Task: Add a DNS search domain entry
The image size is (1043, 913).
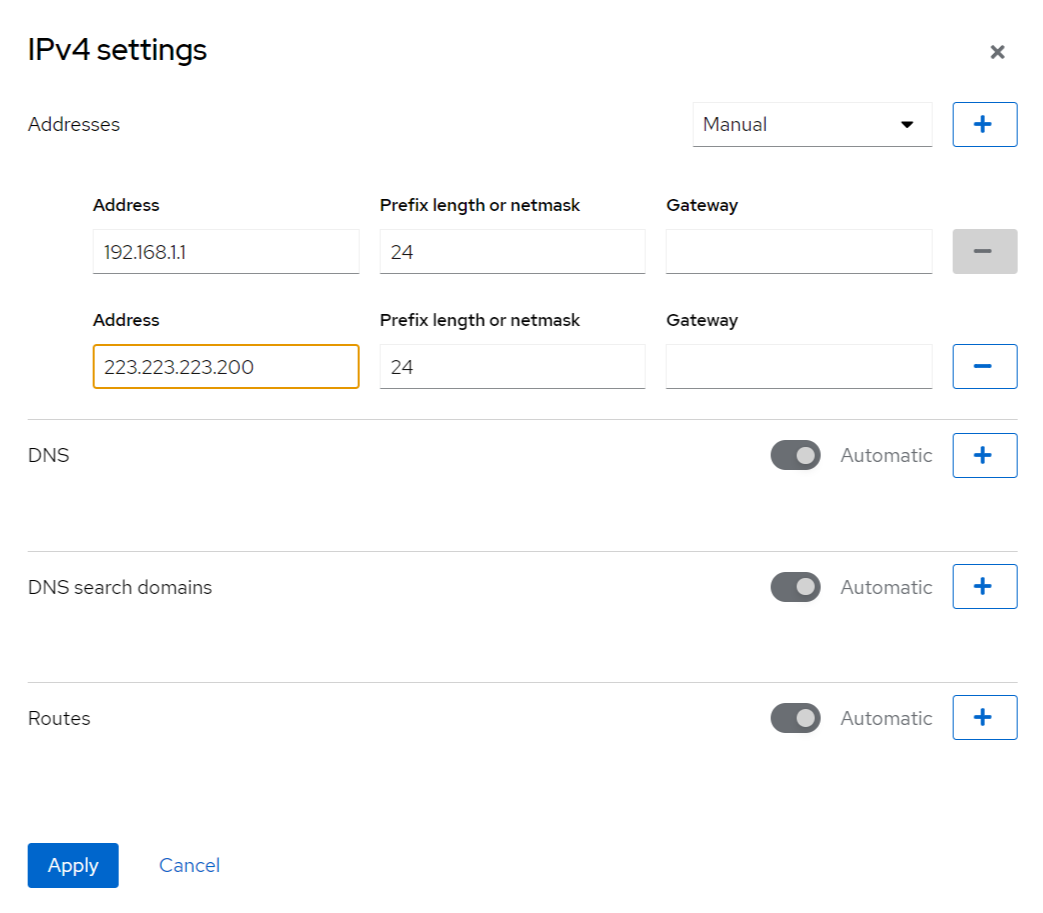Action: click(x=984, y=586)
